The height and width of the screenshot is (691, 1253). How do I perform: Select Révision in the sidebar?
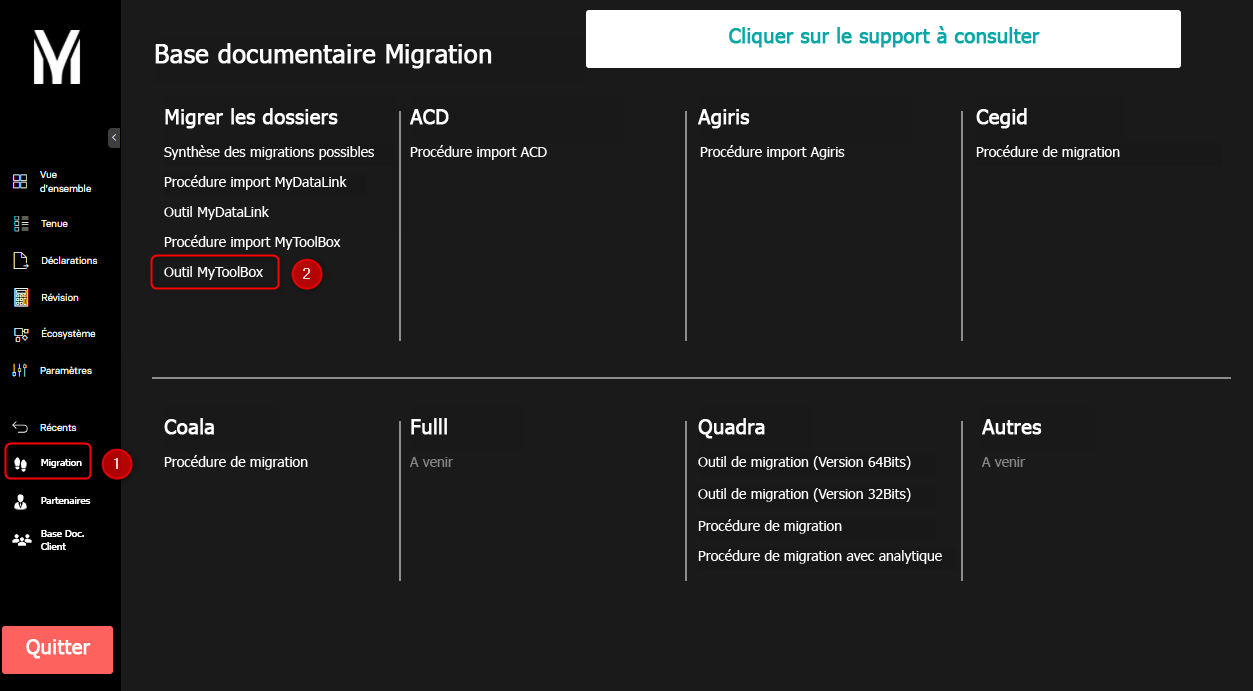pos(59,298)
